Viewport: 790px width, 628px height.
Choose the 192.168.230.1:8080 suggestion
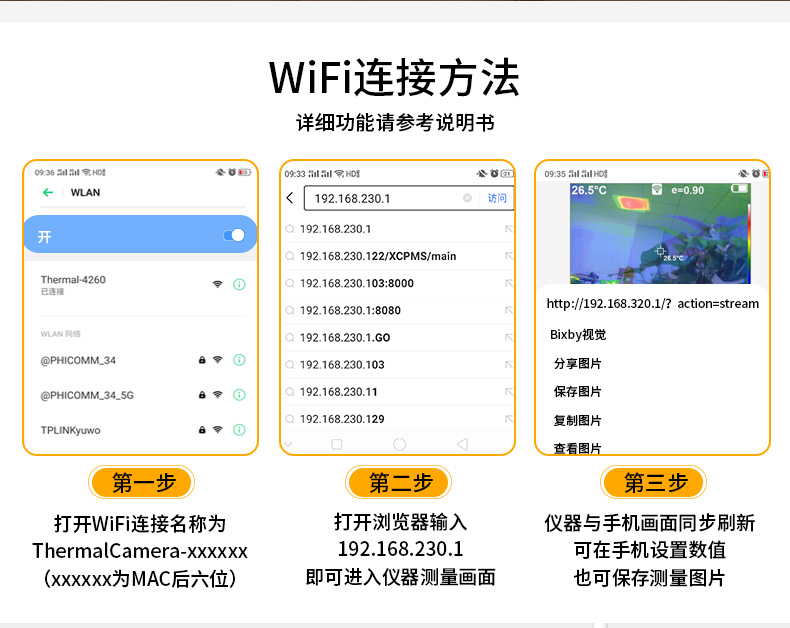point(350,310)
